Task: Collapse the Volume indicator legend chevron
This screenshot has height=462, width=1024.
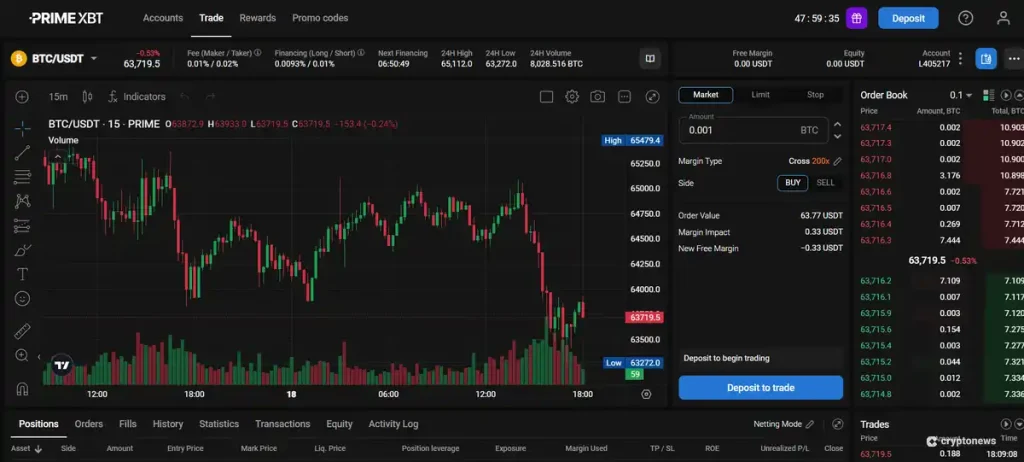Action: [x=57, y=156]
